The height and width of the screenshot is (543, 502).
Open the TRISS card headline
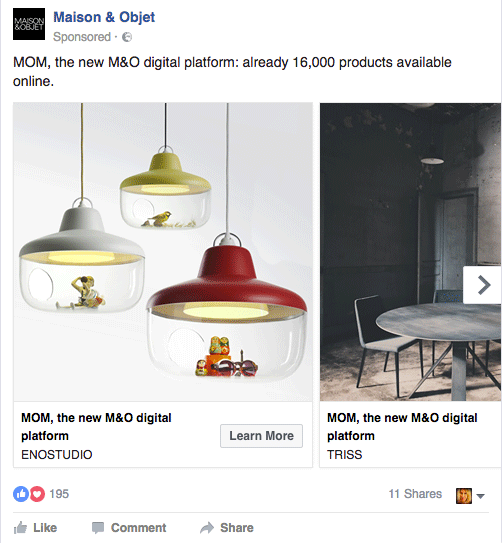pyautogui.click(x=402, y=427)
